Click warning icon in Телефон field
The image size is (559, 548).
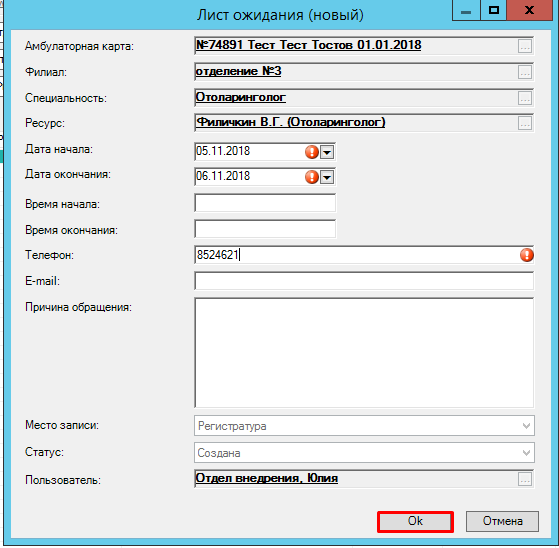click(527, 255)
